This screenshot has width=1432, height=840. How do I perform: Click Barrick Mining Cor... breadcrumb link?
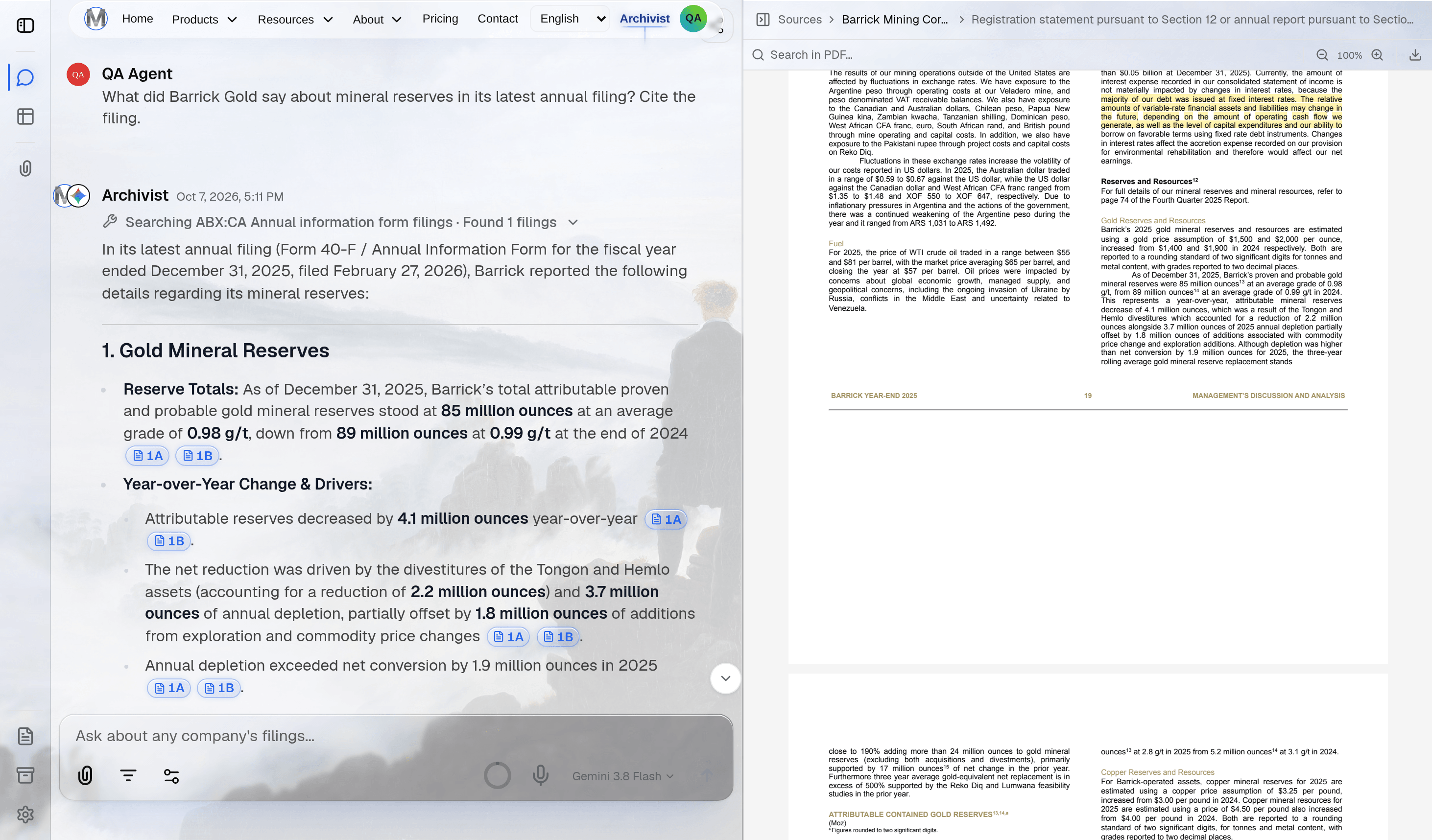894,20
